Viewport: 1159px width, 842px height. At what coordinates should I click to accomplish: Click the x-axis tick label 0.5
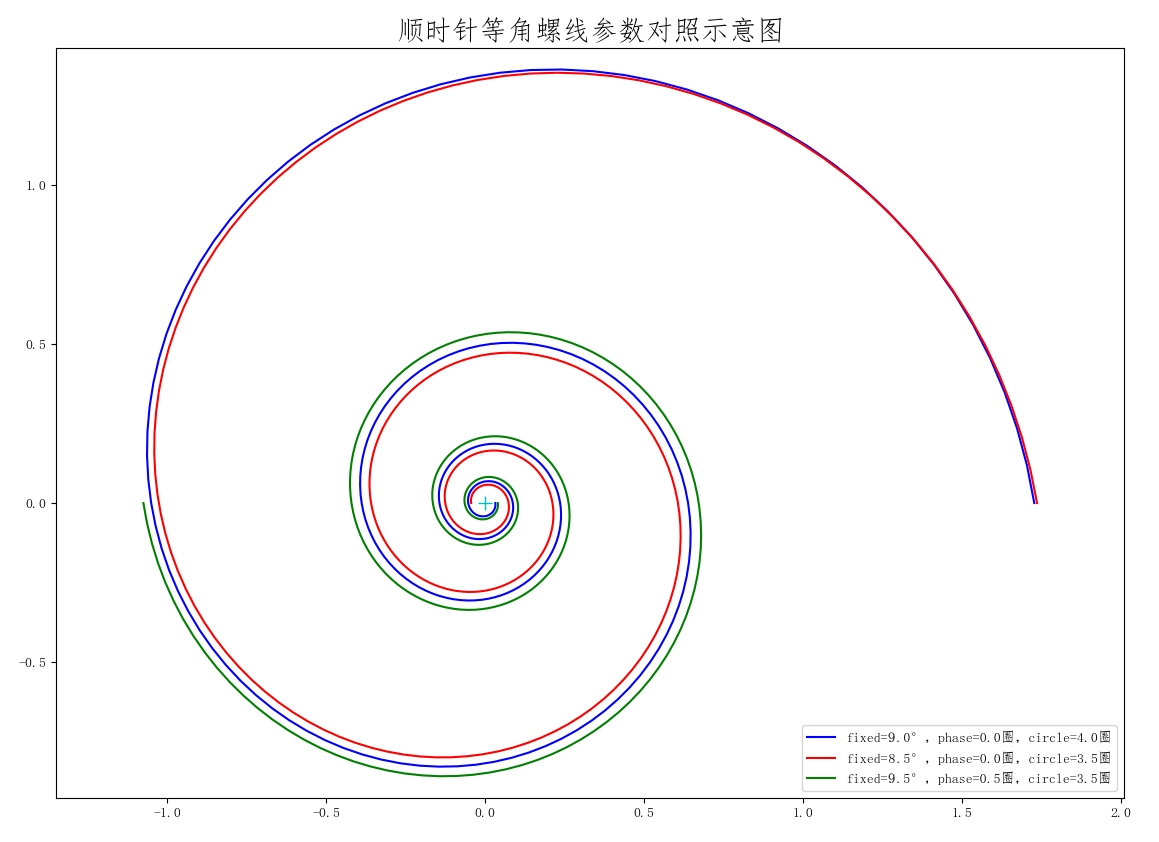(x=644, y=813)
